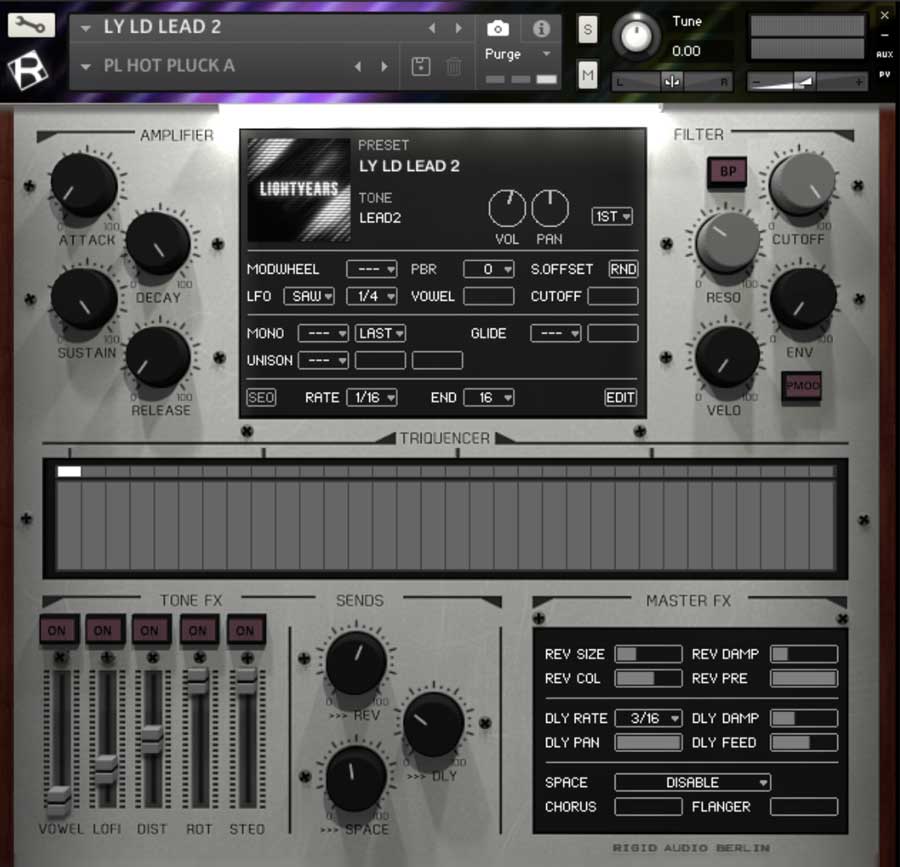Toggle the ROT effect ON button

198,630
